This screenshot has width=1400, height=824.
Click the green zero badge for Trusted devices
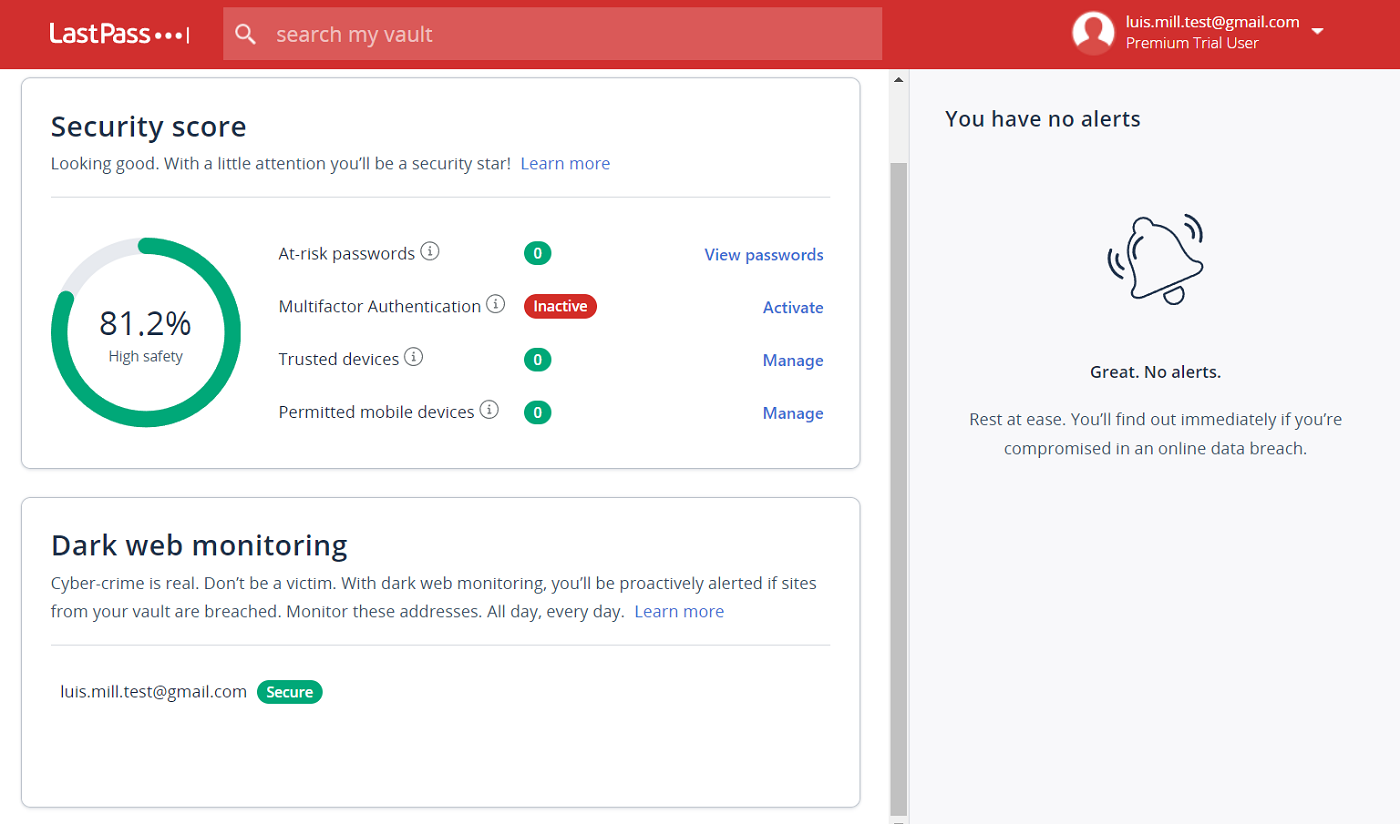(x=537, y=359)
